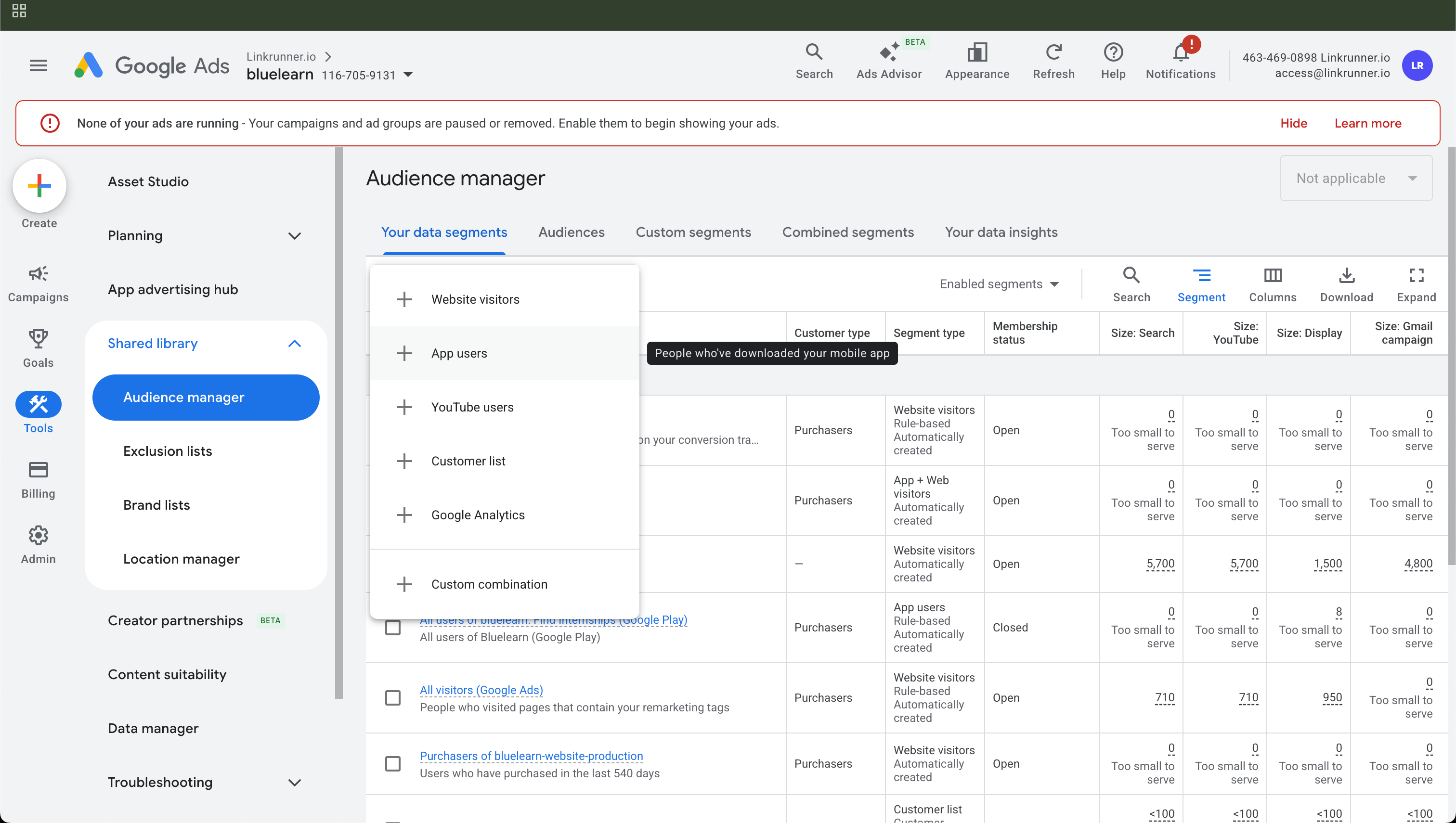The image size is (1456, 823).
Task: Open Exclusion lists
Action: coord(168,451)
